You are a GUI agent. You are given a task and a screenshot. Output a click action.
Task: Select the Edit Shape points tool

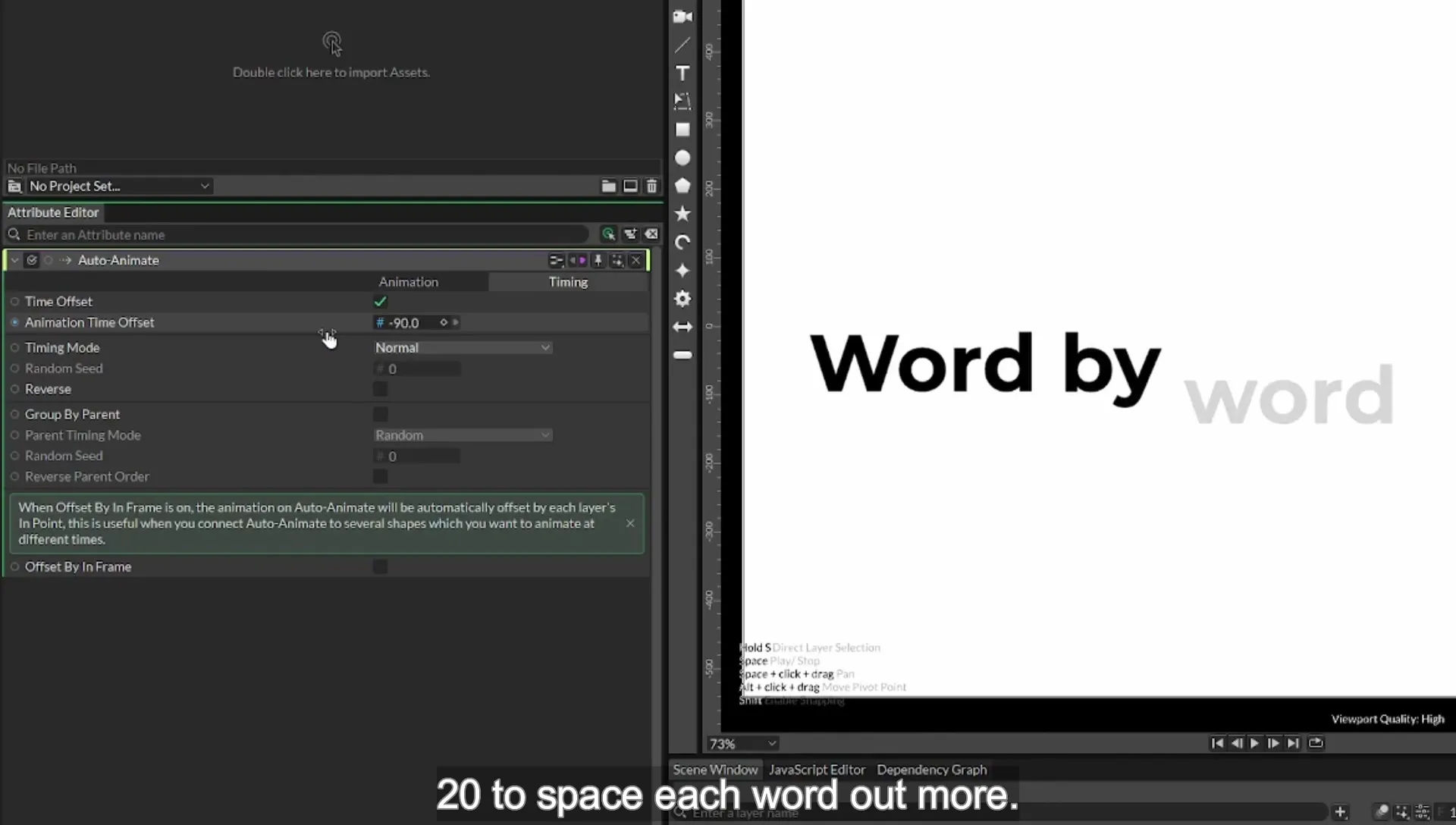coord(682,101)
